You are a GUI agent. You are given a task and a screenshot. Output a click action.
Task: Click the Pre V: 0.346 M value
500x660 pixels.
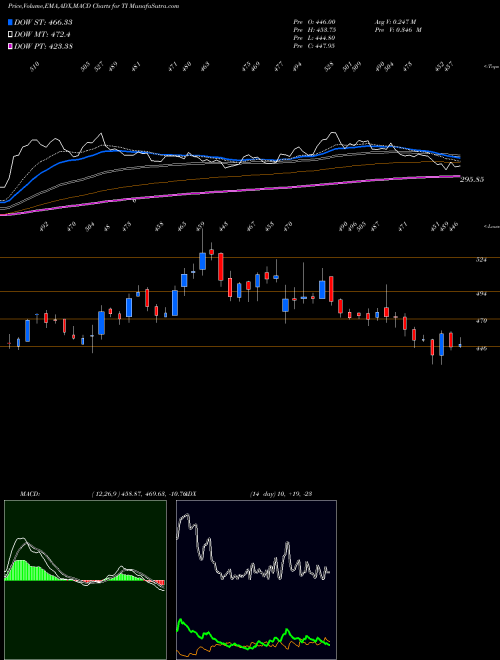click(398, 30)
